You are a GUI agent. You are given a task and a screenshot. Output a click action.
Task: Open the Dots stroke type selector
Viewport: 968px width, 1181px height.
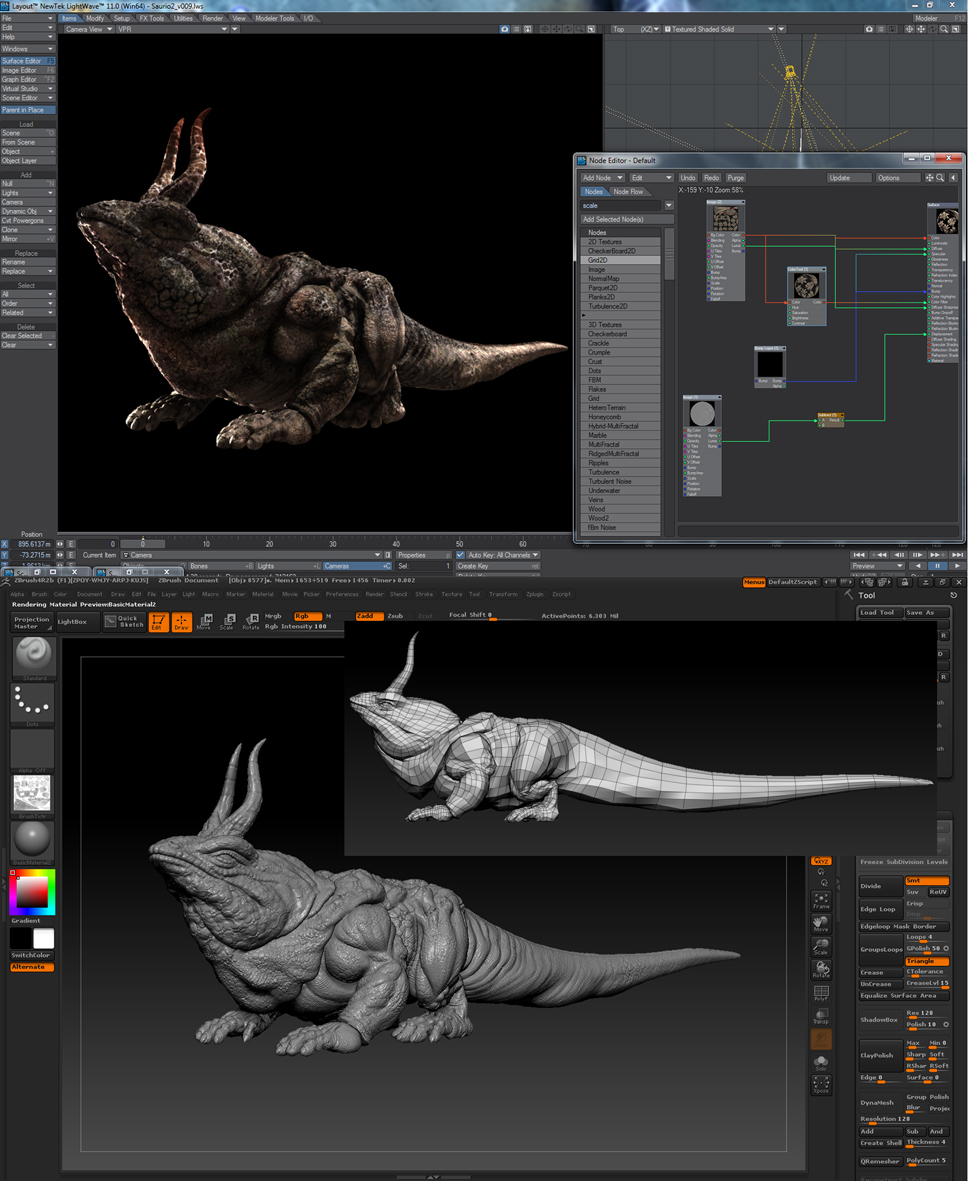click(x=32, y=704)
